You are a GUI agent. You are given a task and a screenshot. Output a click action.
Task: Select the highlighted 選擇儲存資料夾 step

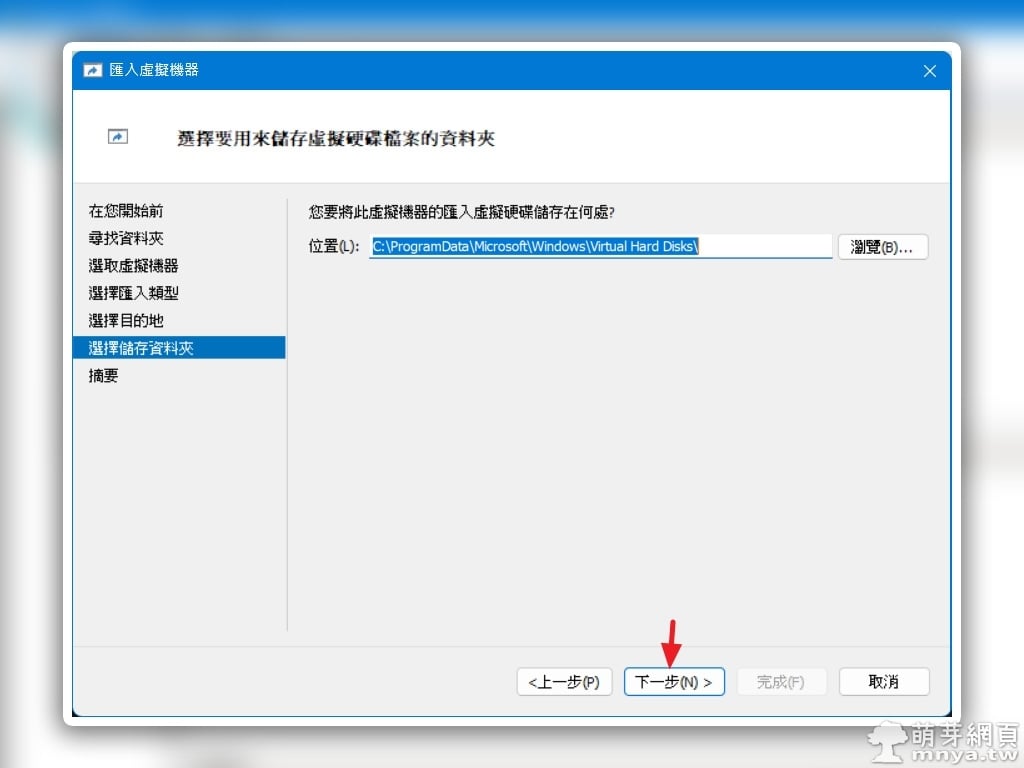(x=141, y=348)
